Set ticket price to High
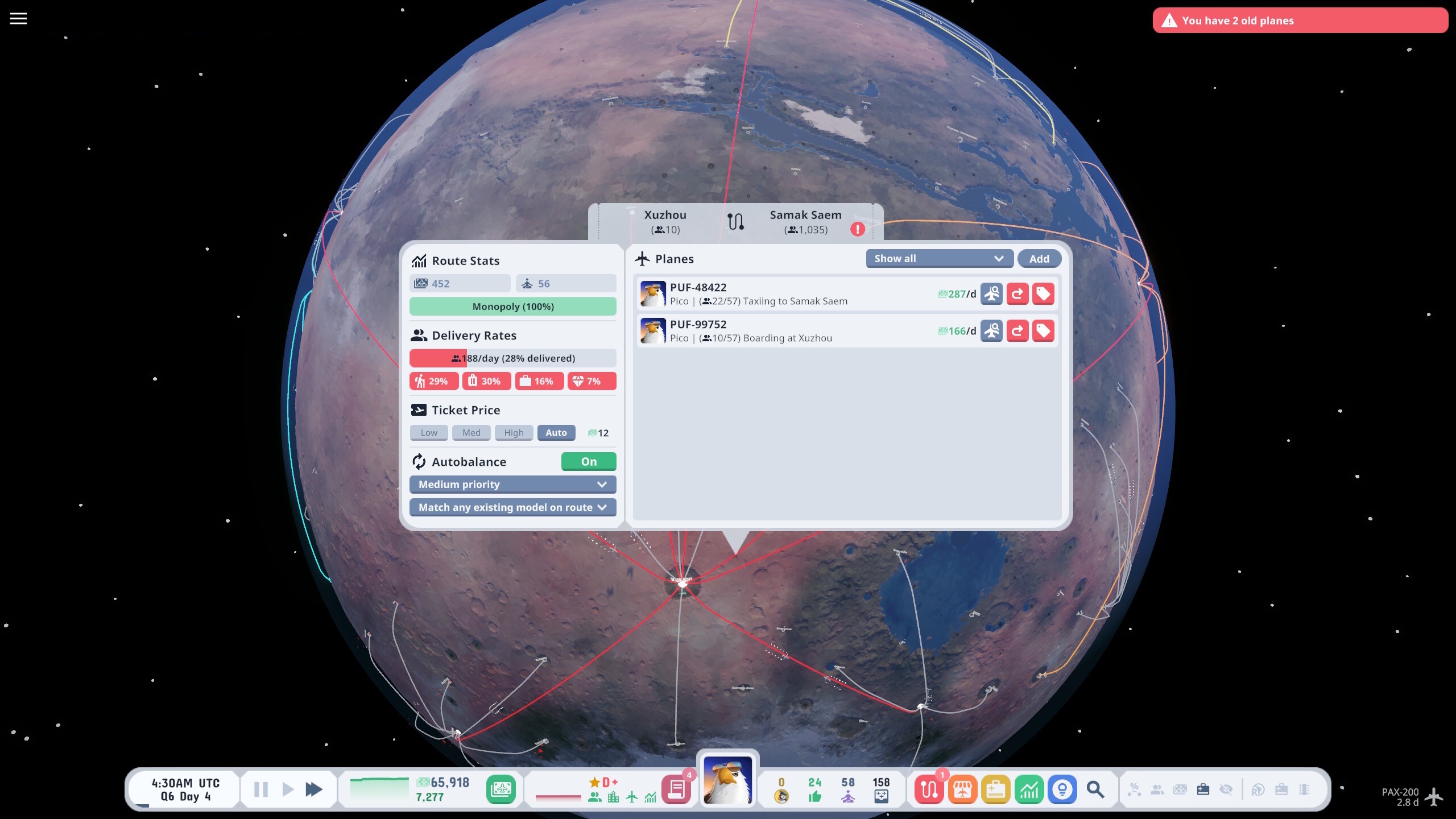Image resolution: width=1456 pixels, height=819 pixels. [x=514, y=432]
